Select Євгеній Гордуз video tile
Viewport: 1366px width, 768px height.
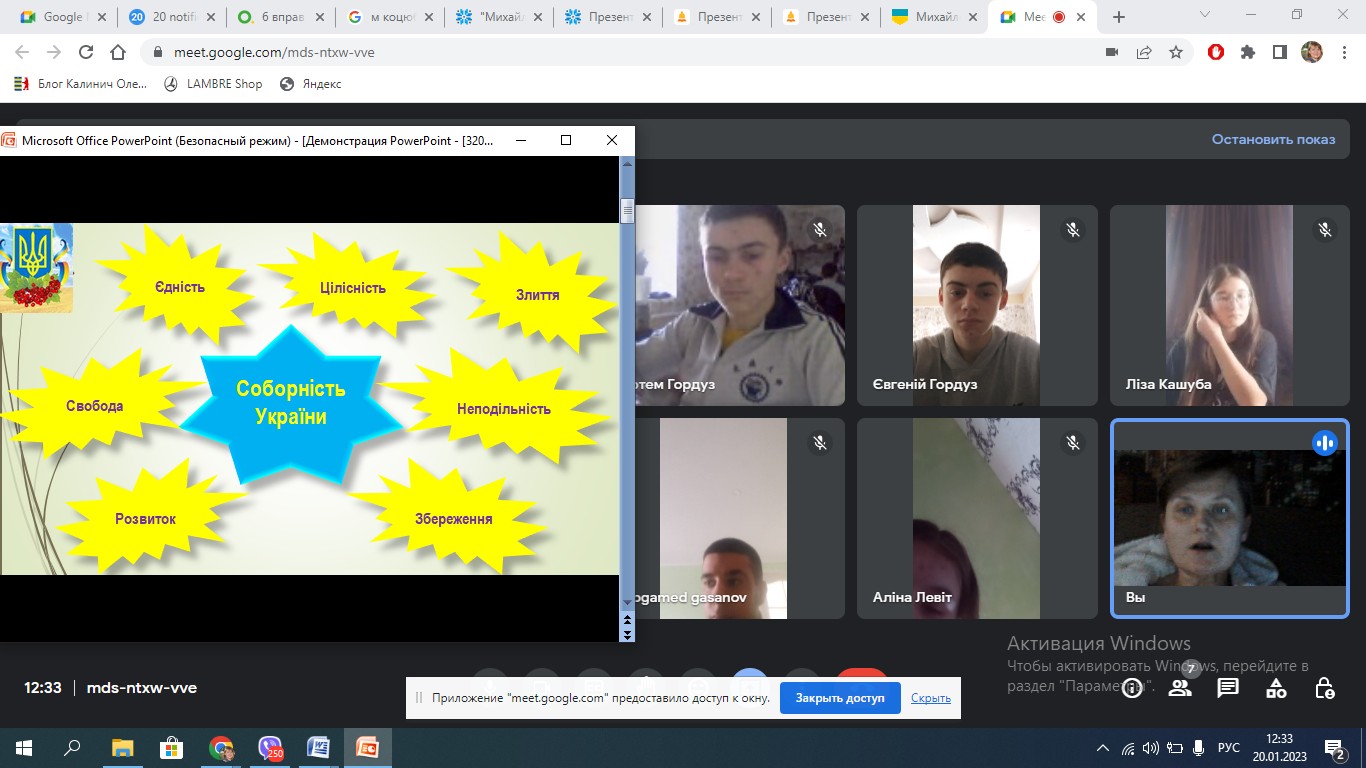point(977,305)
